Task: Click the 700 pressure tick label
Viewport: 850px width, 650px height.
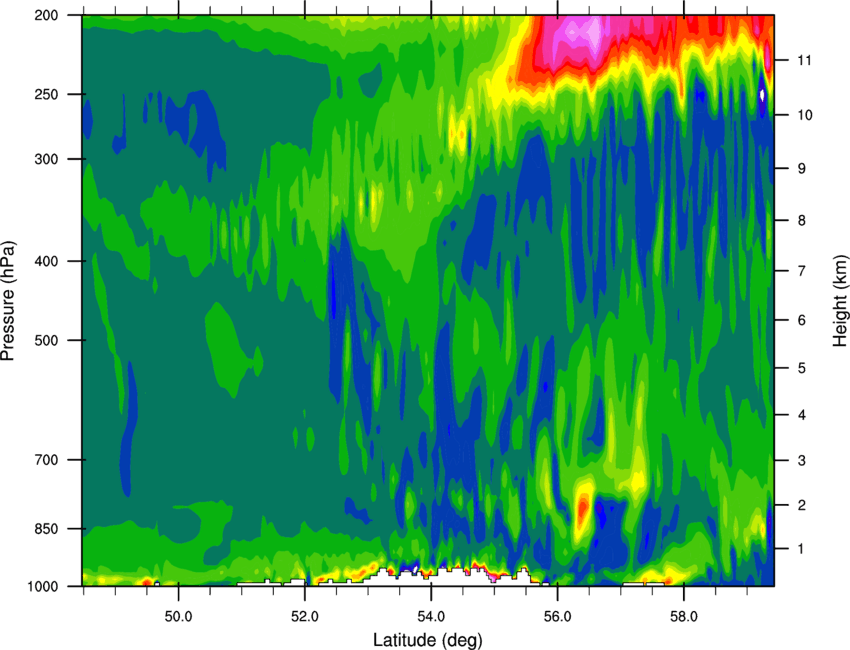Action: pyautogui.click(x=46, y=460)
